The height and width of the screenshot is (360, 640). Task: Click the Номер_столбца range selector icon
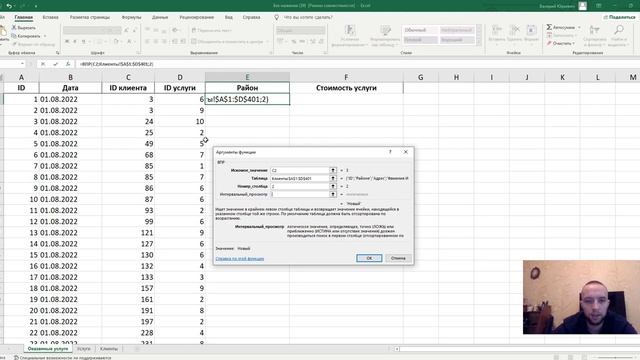pos(333,186)
